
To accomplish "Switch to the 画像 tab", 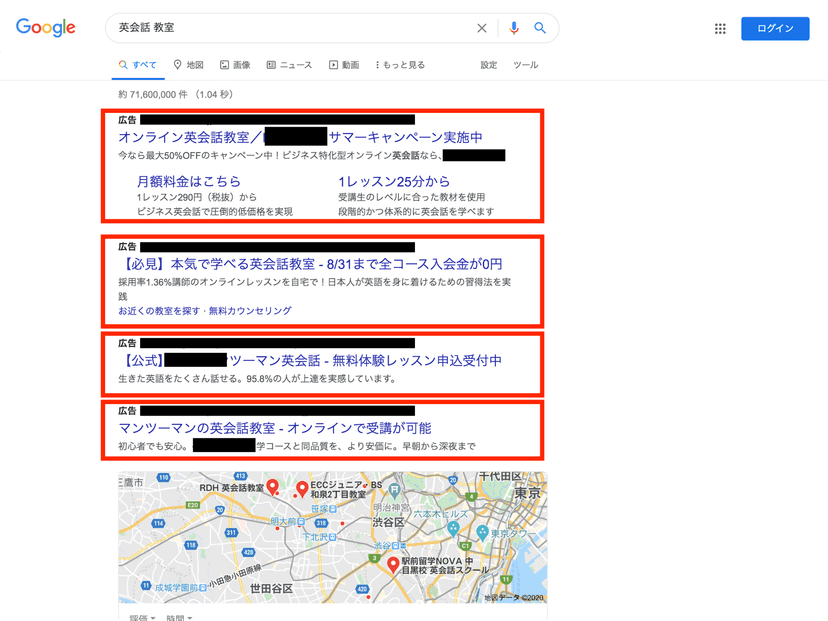I will (x=235, y=65).
